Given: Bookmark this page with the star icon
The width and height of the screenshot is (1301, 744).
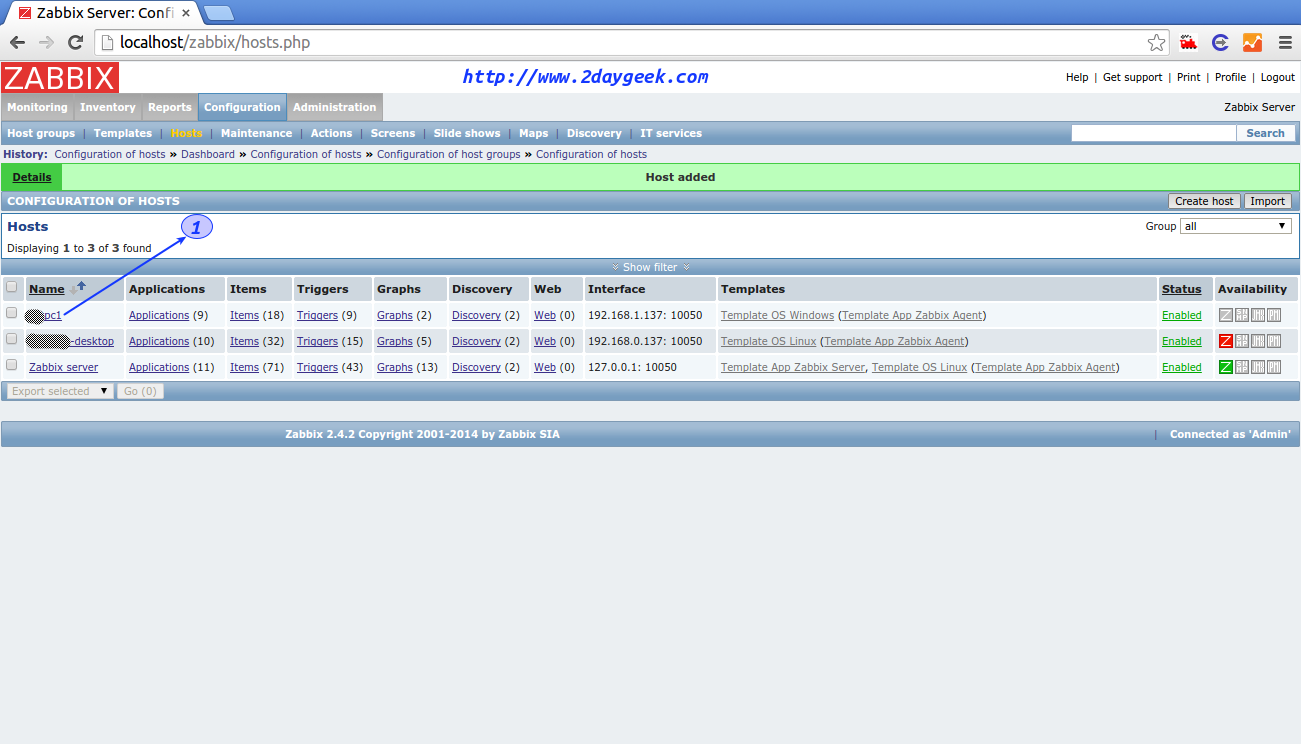Looking at the screenshot, I should [1156, 42].
